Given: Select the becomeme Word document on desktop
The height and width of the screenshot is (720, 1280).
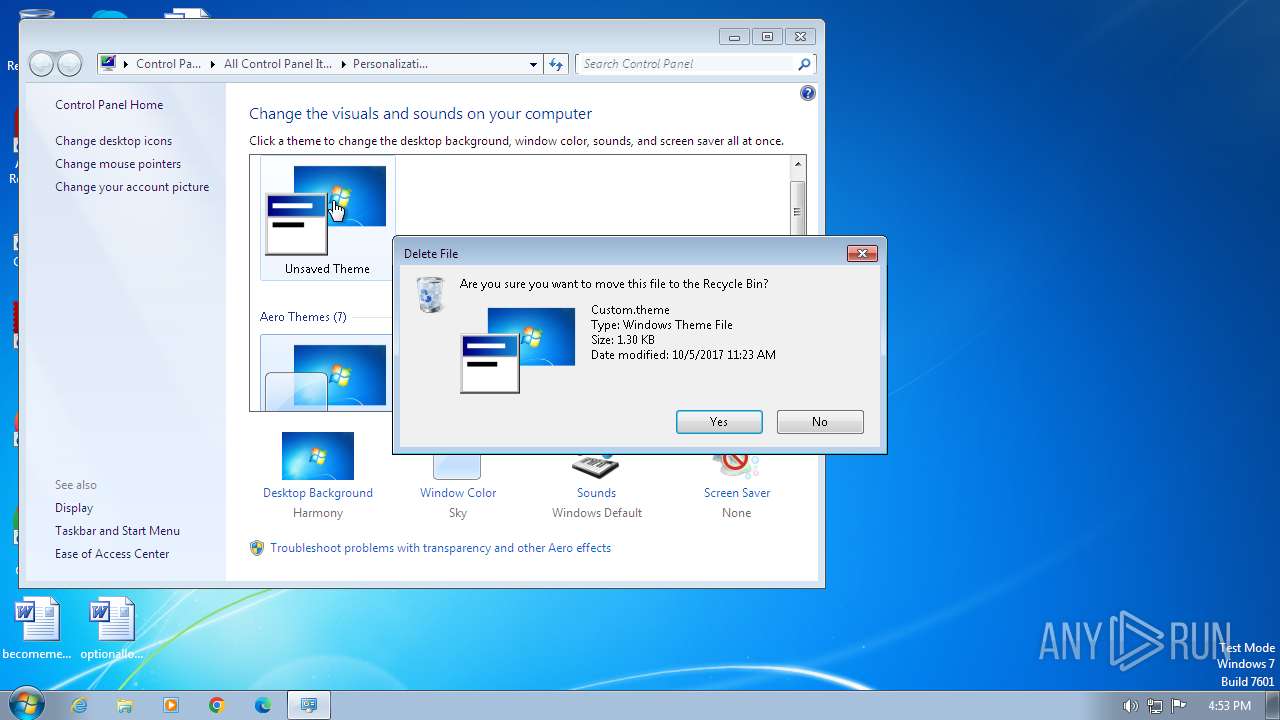Looking at the screenshot, I should (x=37, y=629).
